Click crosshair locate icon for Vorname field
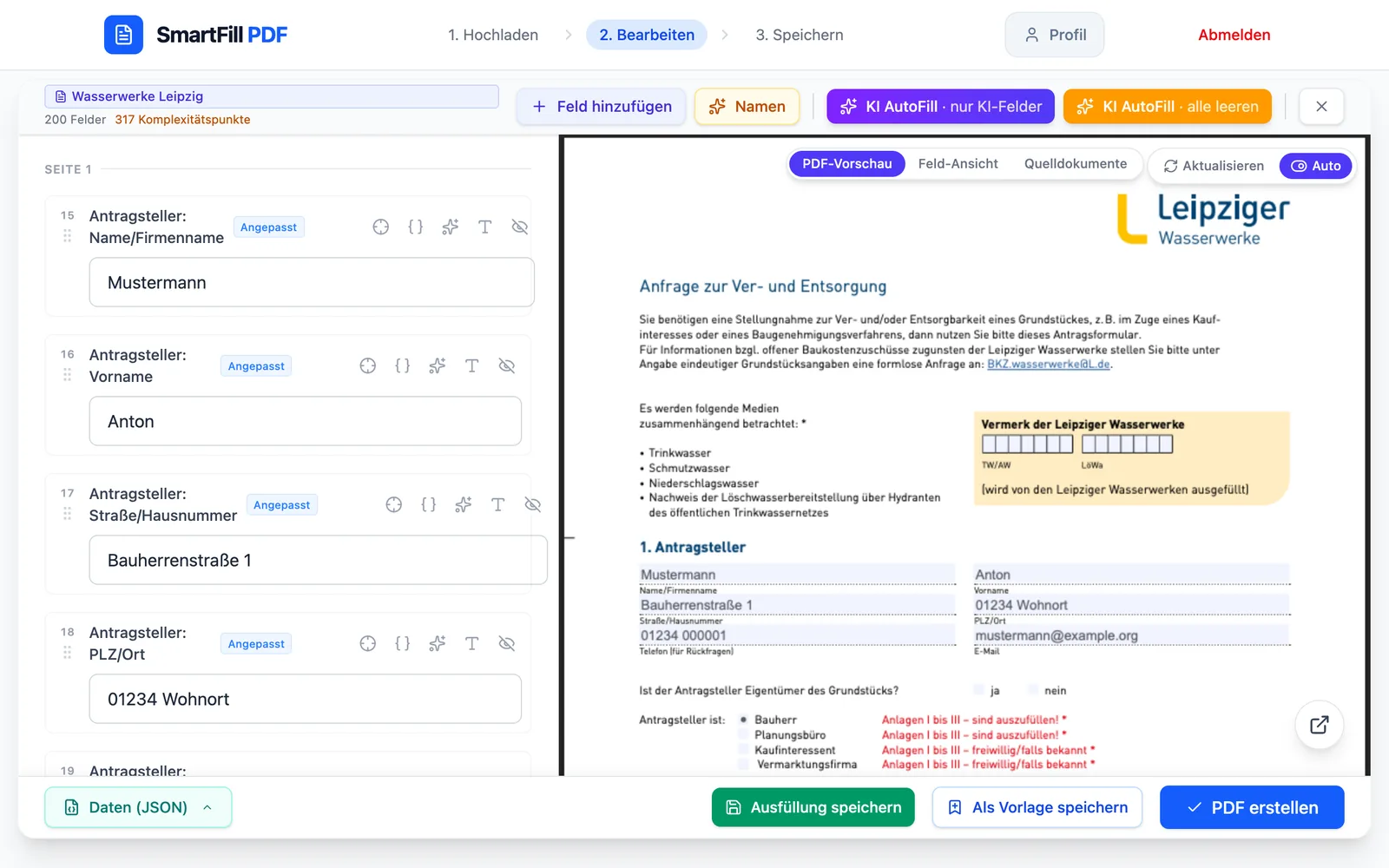This screenshot has height=868, width=1389. [x=368, y=365]
